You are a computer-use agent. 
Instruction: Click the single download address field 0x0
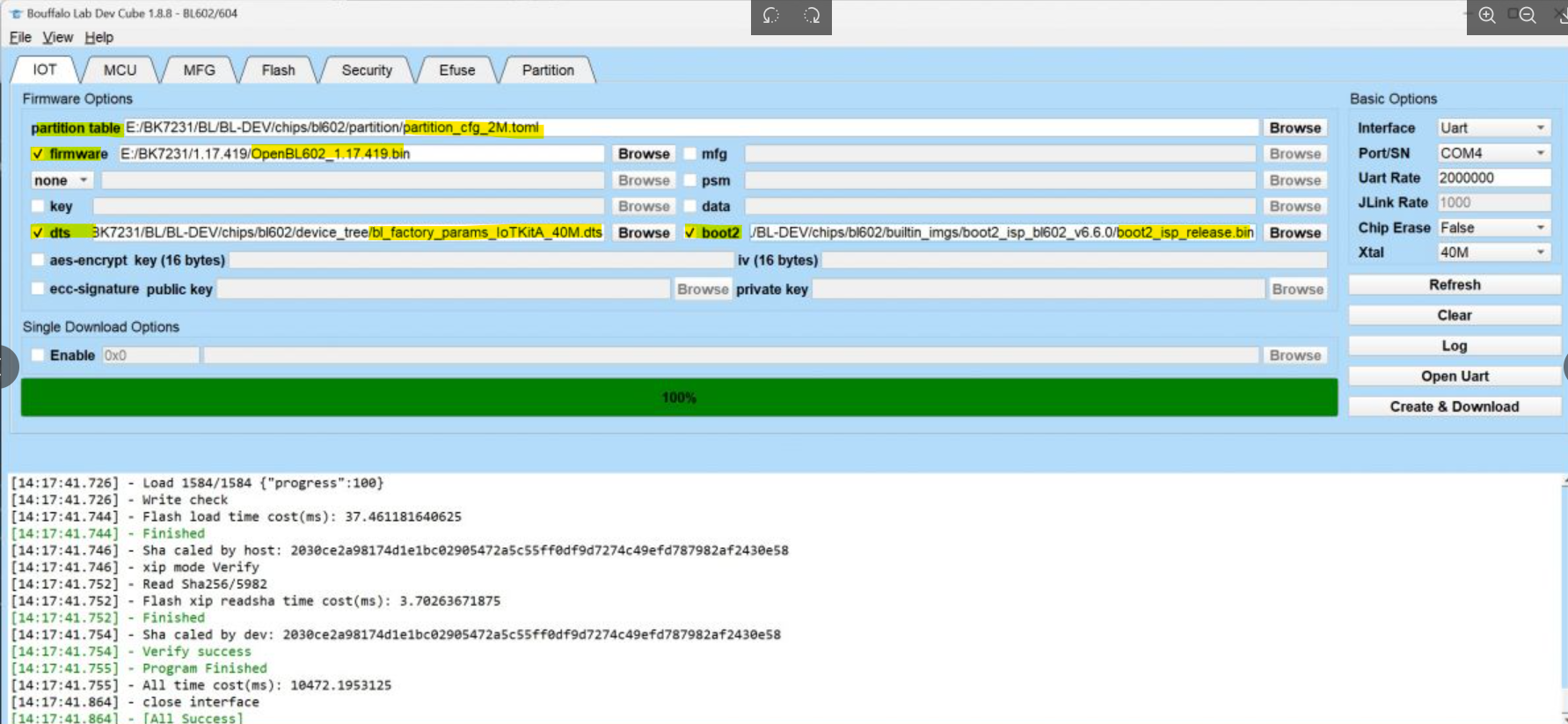150,355
